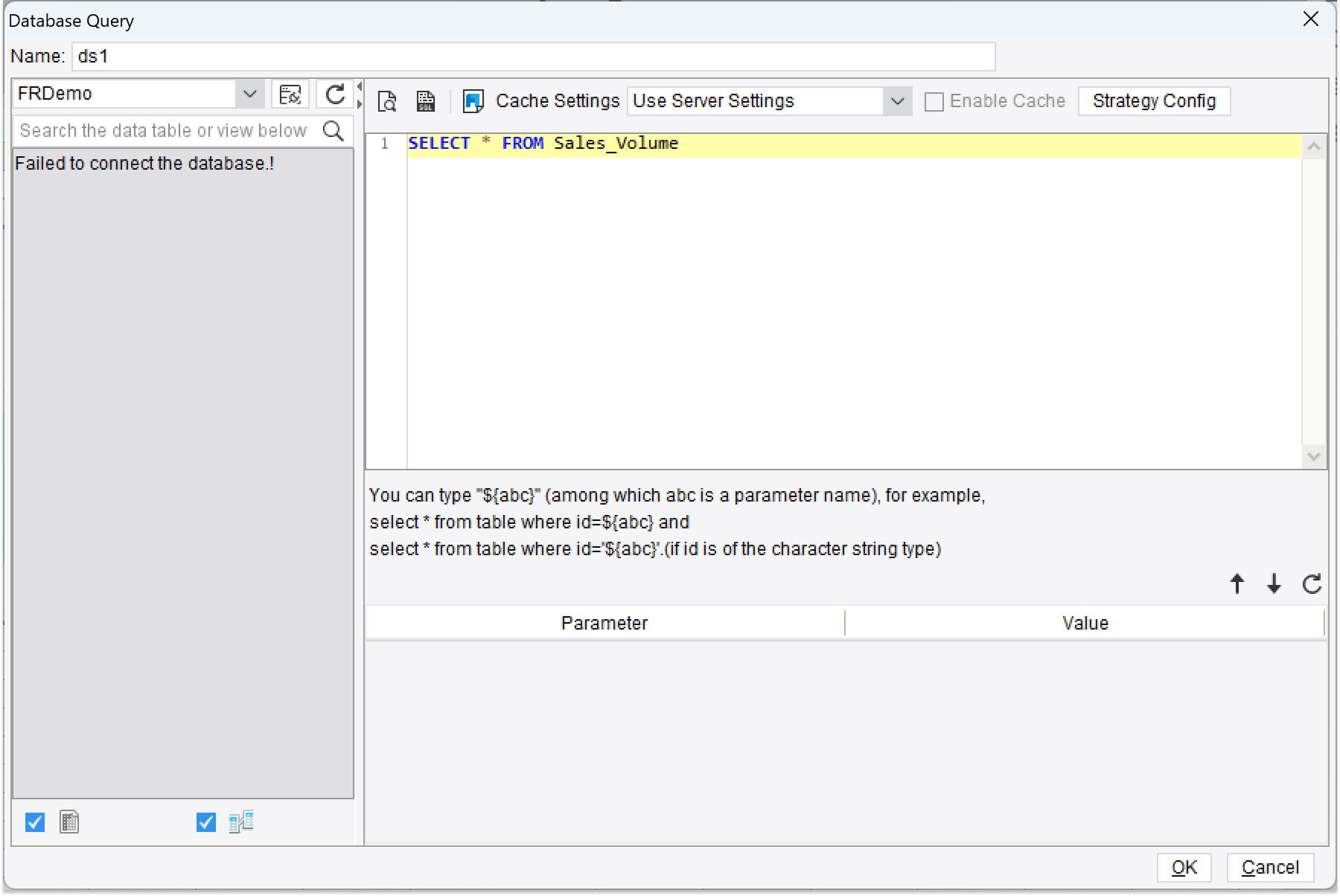Click the SQL save/script icon in the toolbar
The height and width of the screenshot is (896, 1340).
[426, 101]
